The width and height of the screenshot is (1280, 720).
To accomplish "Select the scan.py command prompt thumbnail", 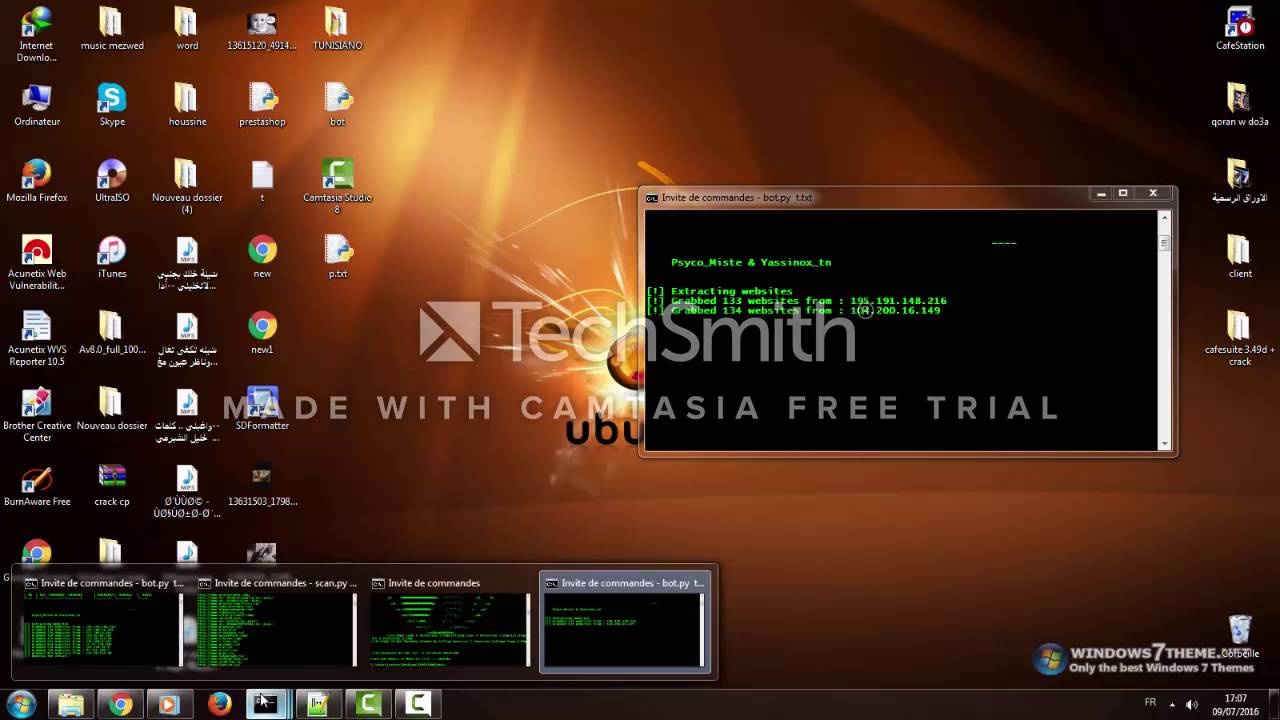I will pos(276,621).
